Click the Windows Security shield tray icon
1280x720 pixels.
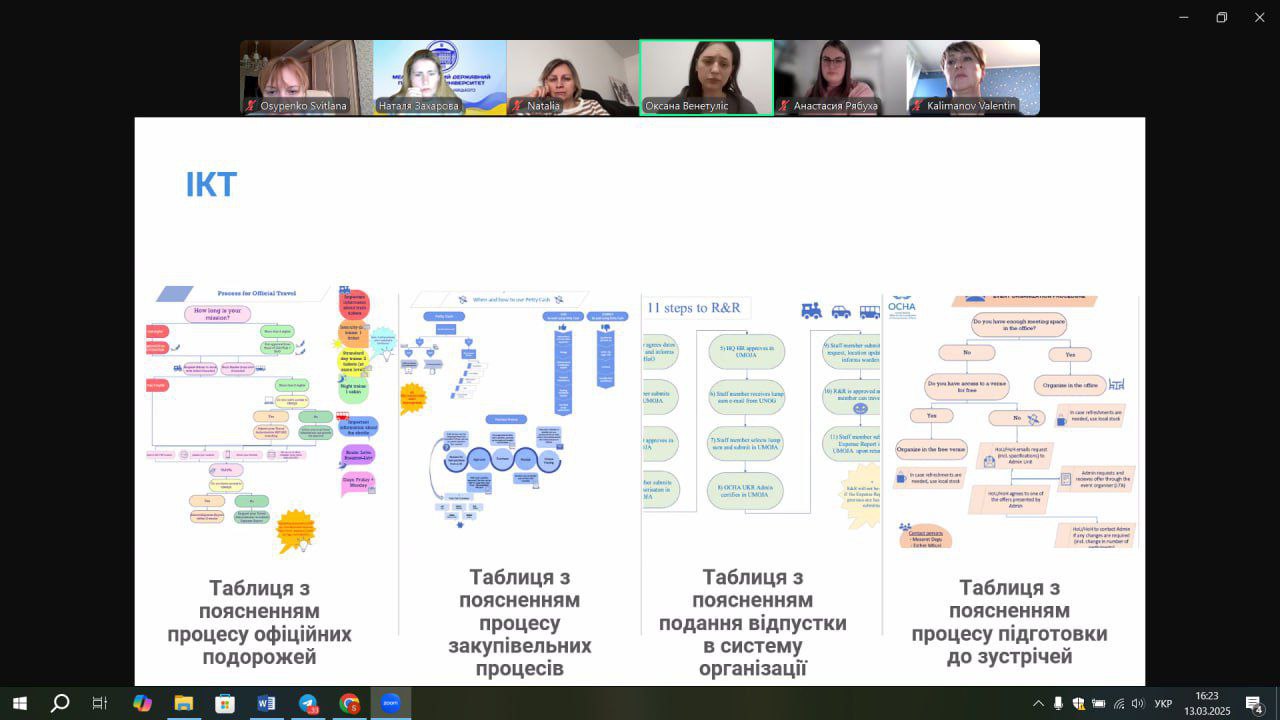(1078, 704)
